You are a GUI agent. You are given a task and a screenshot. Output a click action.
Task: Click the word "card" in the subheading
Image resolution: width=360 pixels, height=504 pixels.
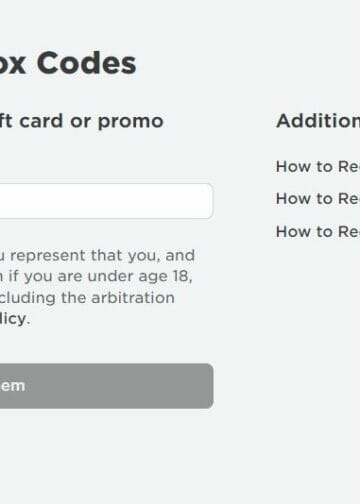(41, 121)
